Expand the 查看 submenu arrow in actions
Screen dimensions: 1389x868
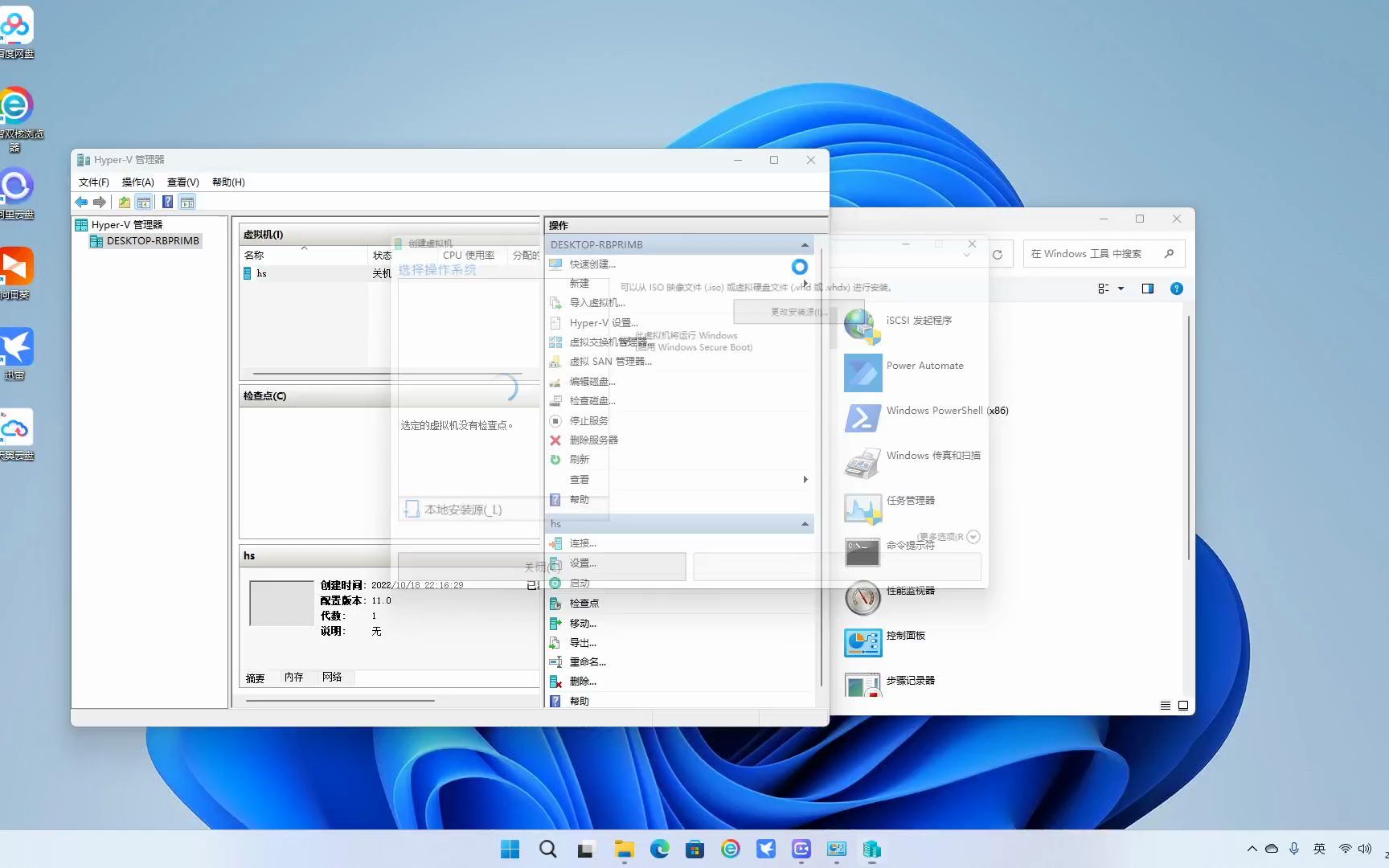805,480
